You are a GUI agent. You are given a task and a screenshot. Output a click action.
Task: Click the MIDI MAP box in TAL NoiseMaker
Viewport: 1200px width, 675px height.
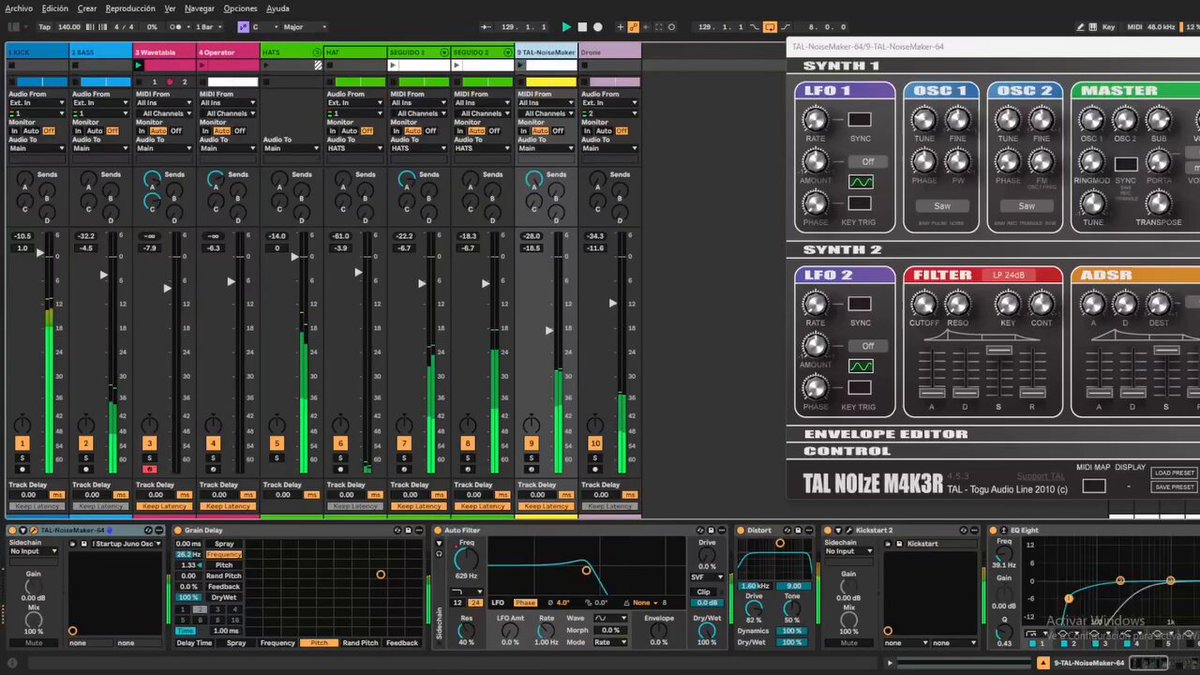coord(1094,485)
